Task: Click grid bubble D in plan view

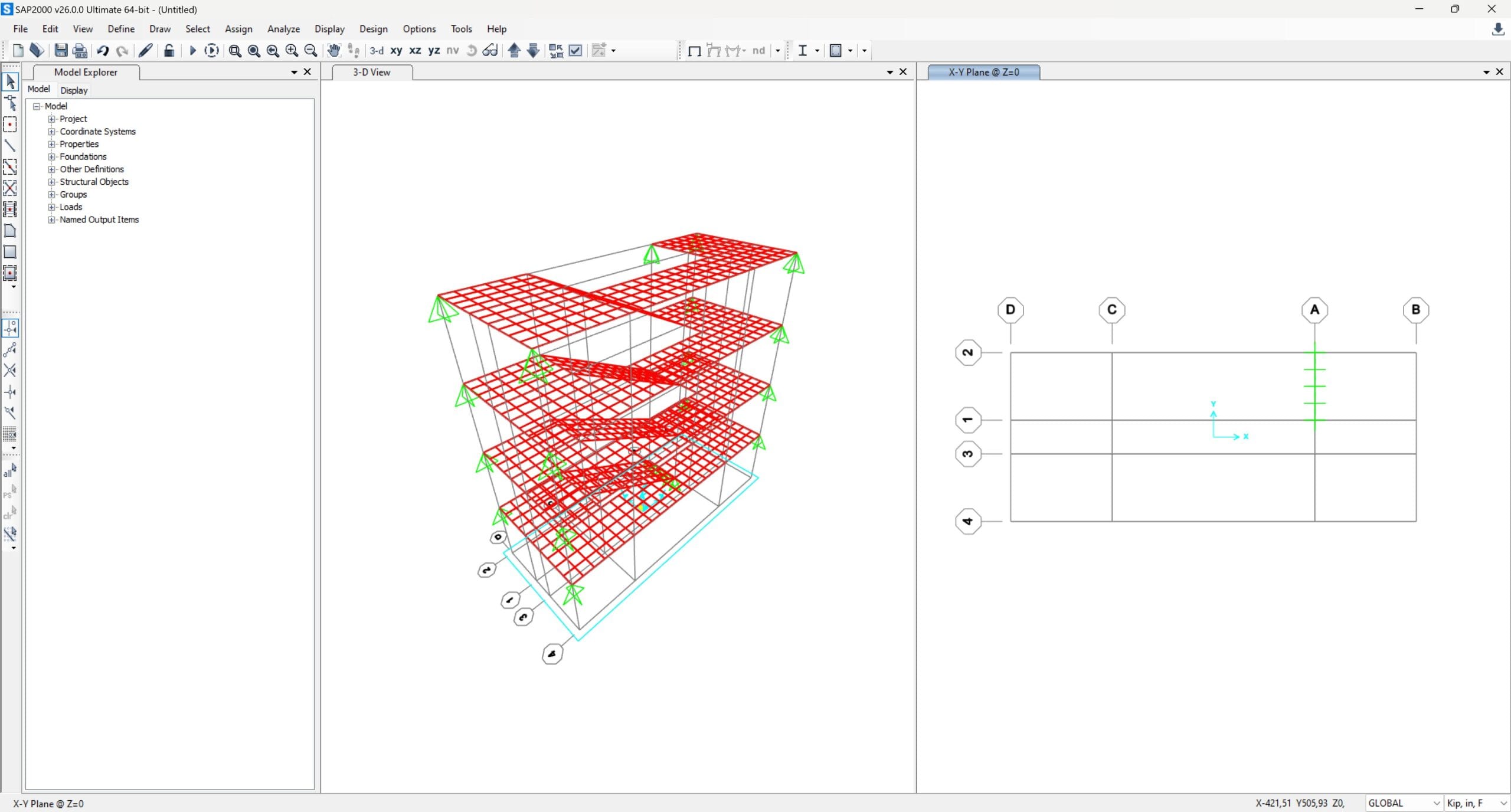Action: tap(1010, 310)
